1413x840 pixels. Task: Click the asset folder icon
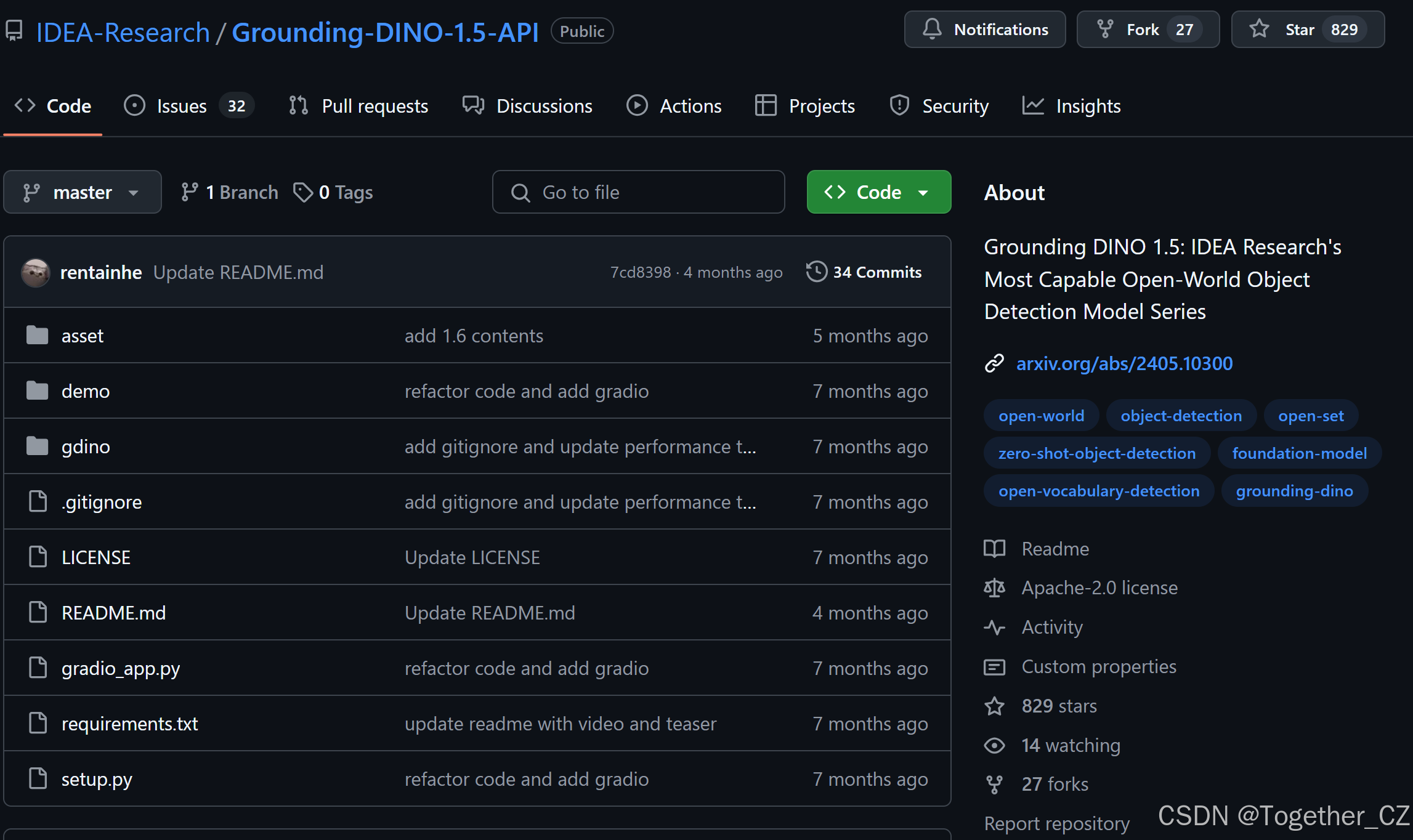(38, 336)
